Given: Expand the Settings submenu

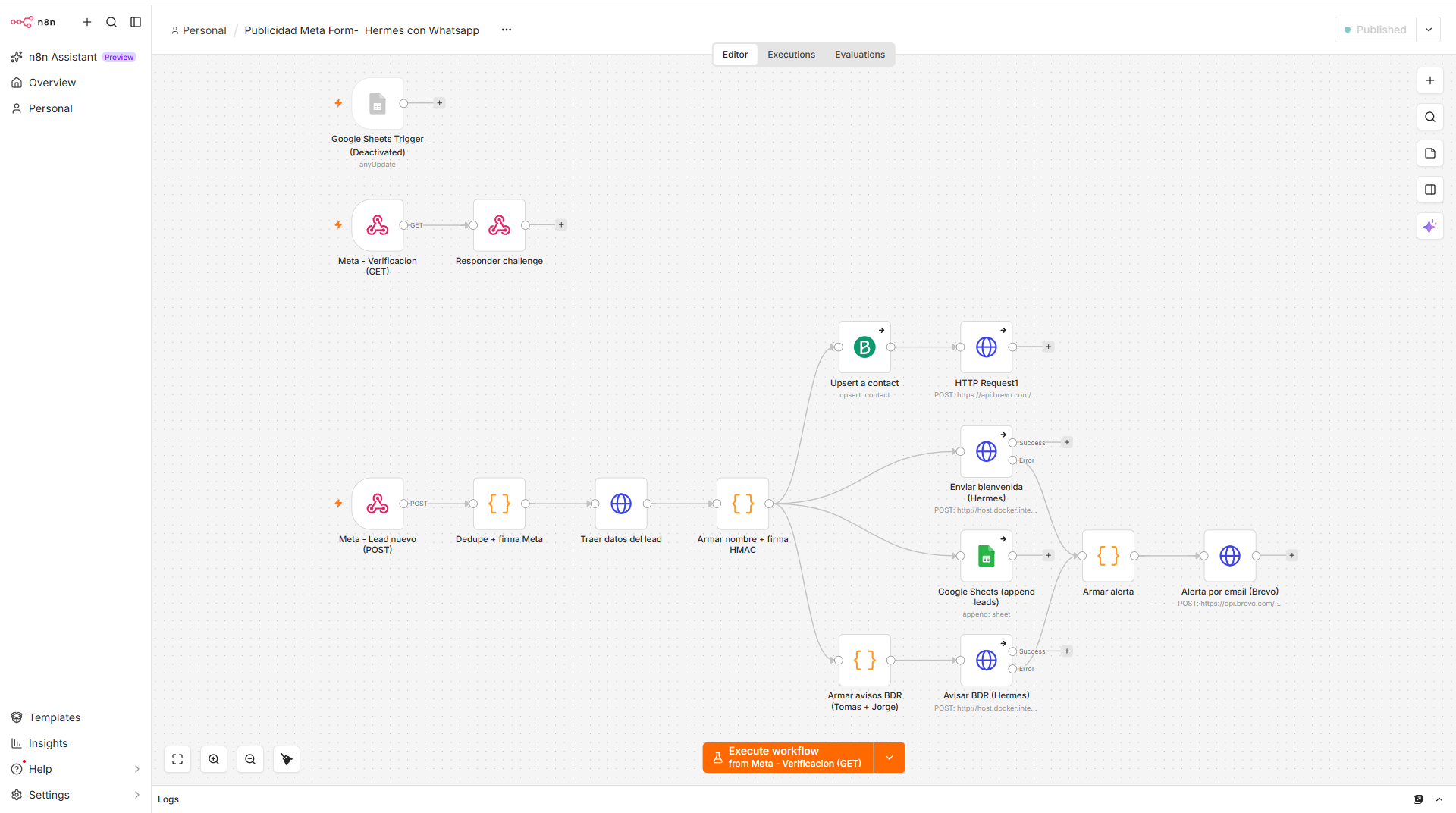Looking at the screenshot, I should pos(137,795).
